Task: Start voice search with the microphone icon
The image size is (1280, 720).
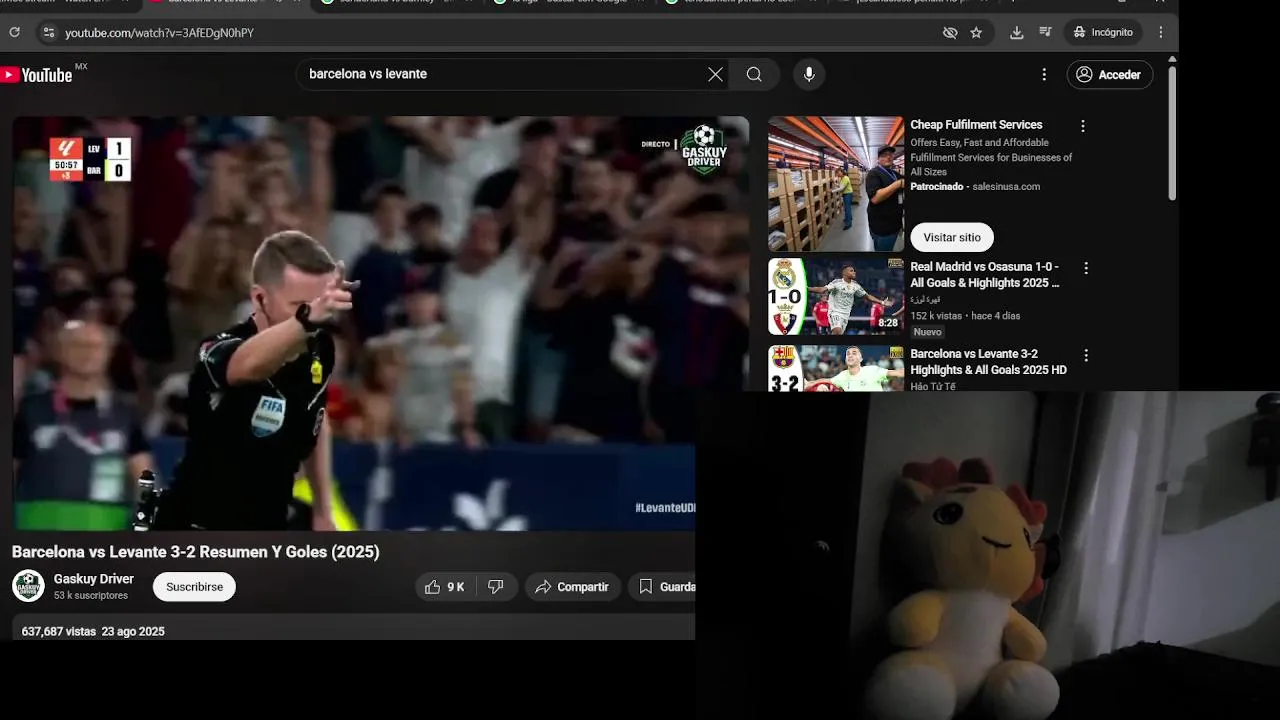Action: click(x=809, y=74)
